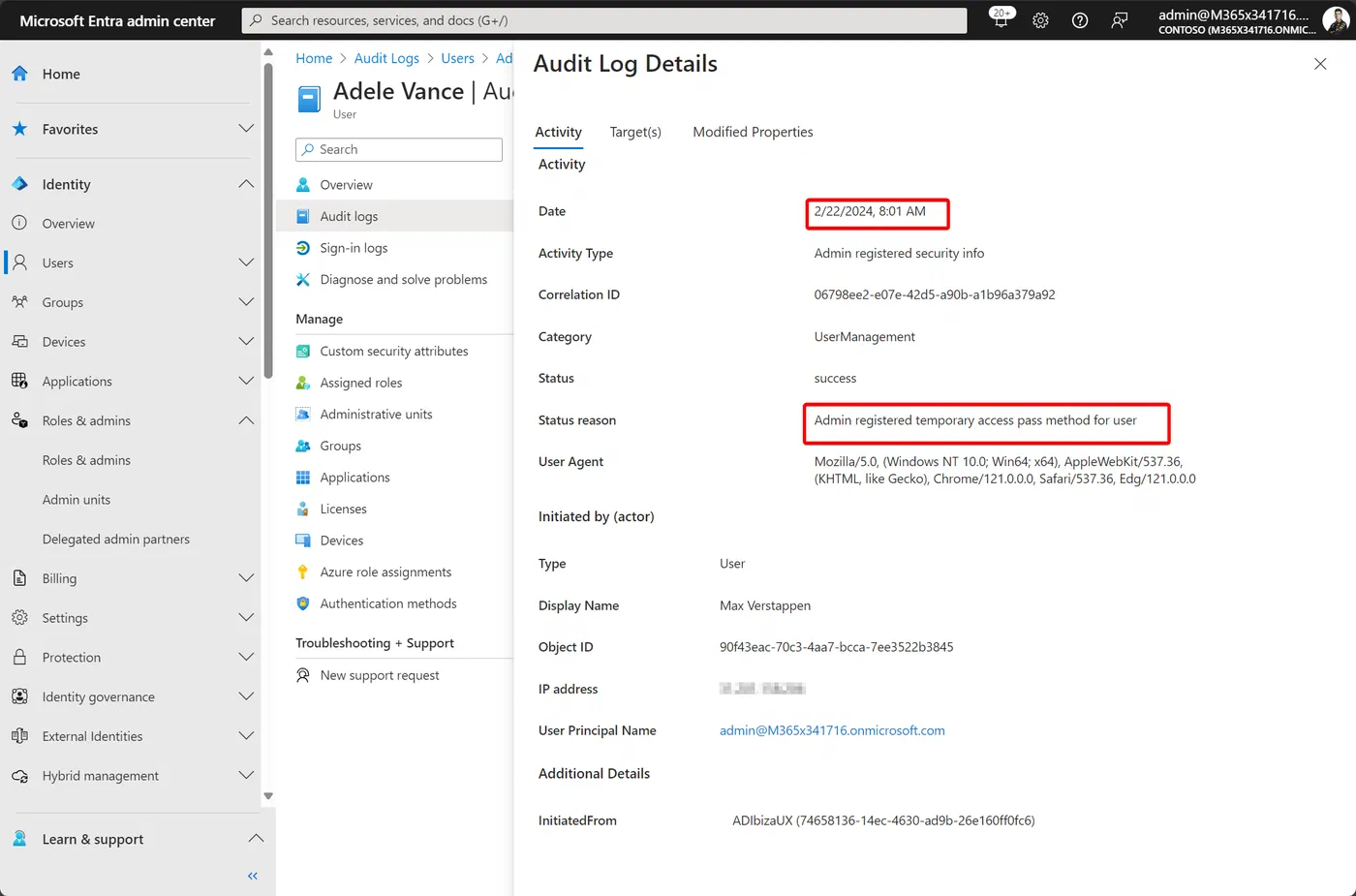Expand the Applications chevron in sidebar
Screen dimensions: 1356x896
click(x=246, y=381)
